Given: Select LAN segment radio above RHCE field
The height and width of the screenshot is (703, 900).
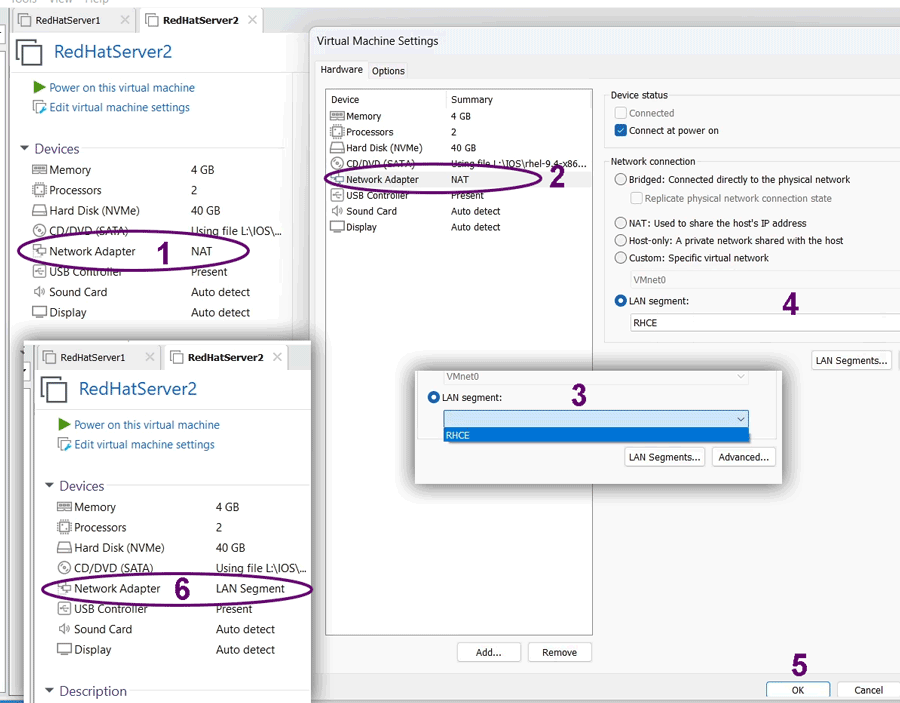Looking at the screenshot, I should click(620, 301).
